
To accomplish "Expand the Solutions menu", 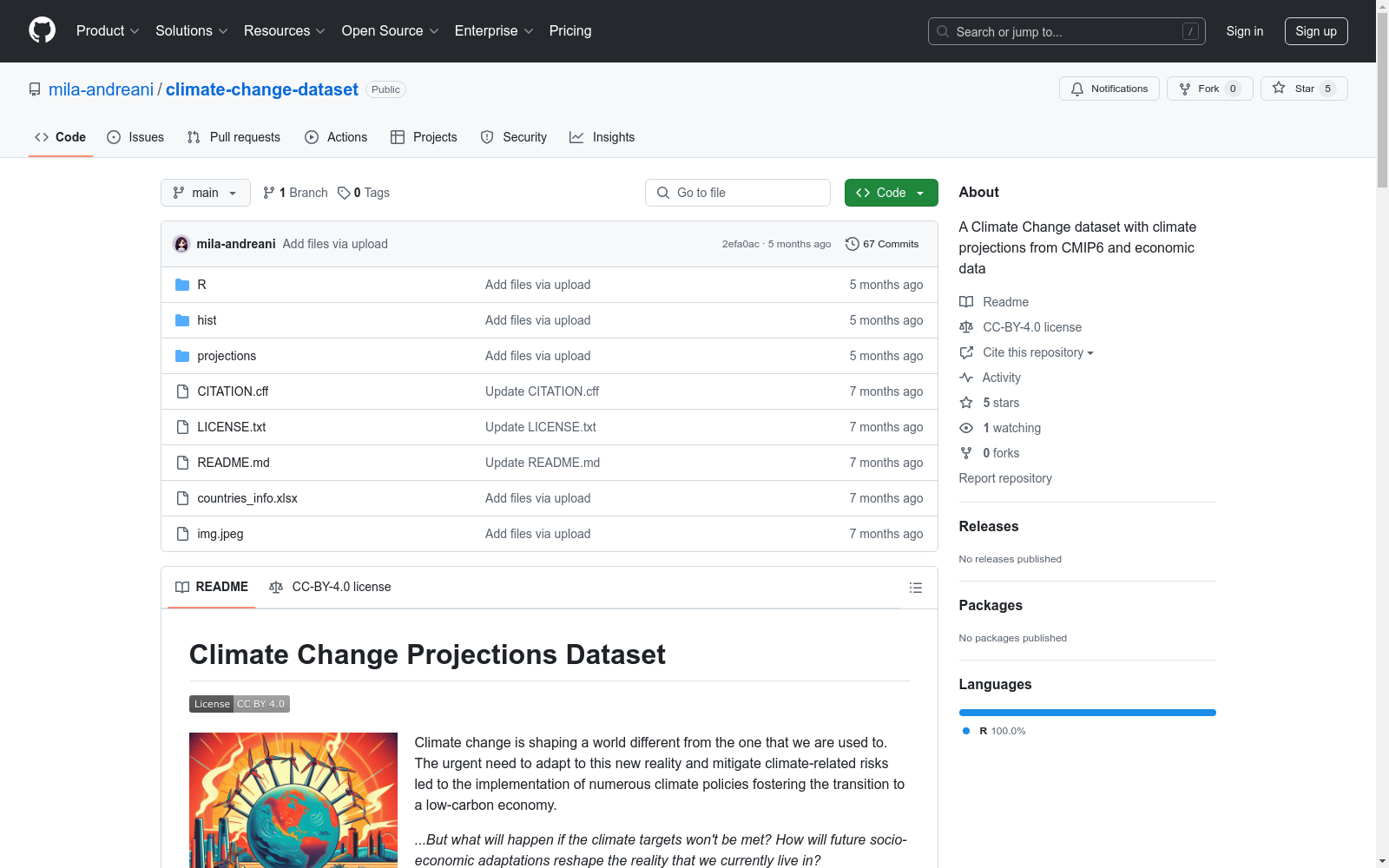I will pos(192,31).
